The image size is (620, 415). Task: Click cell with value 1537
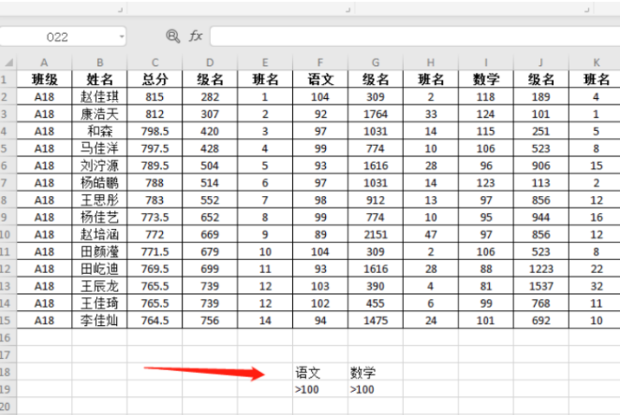(x=541, y=286)
